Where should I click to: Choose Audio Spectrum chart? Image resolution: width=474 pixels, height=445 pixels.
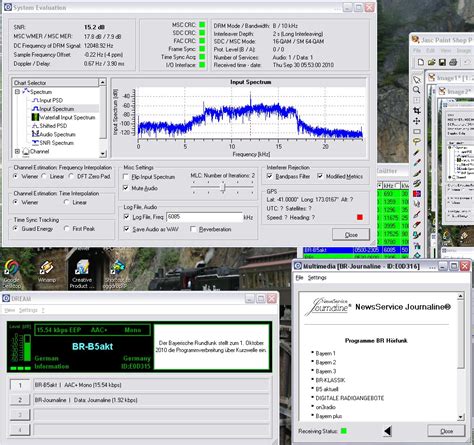[54, 134]
